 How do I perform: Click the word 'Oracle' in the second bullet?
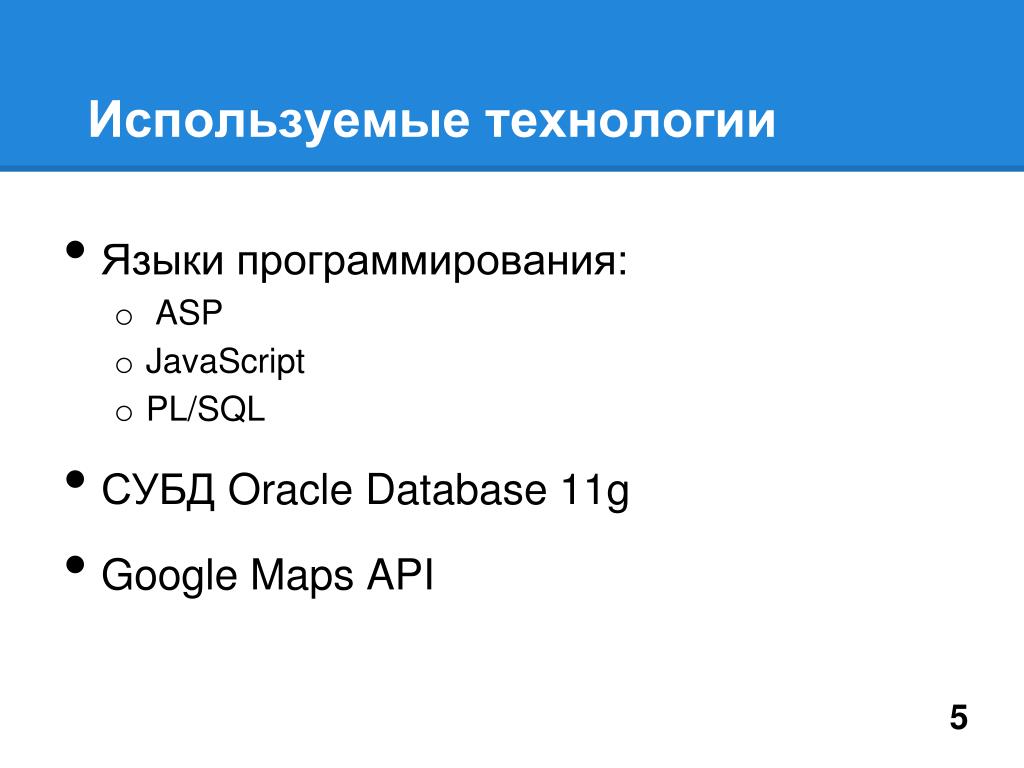click(x=290, y=489)
